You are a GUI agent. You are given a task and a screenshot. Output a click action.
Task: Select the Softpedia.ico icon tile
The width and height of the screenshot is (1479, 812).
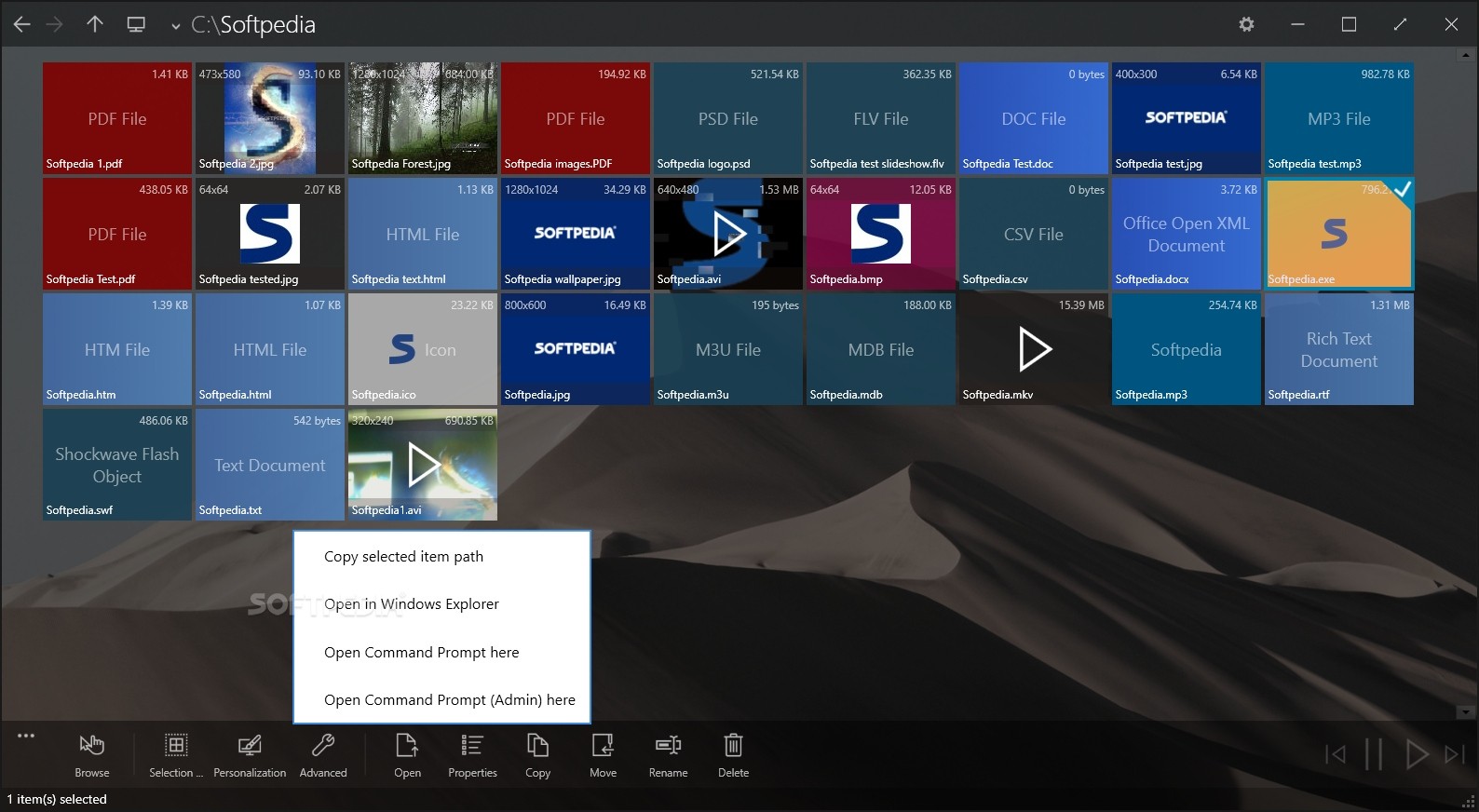tap(423, 349)
